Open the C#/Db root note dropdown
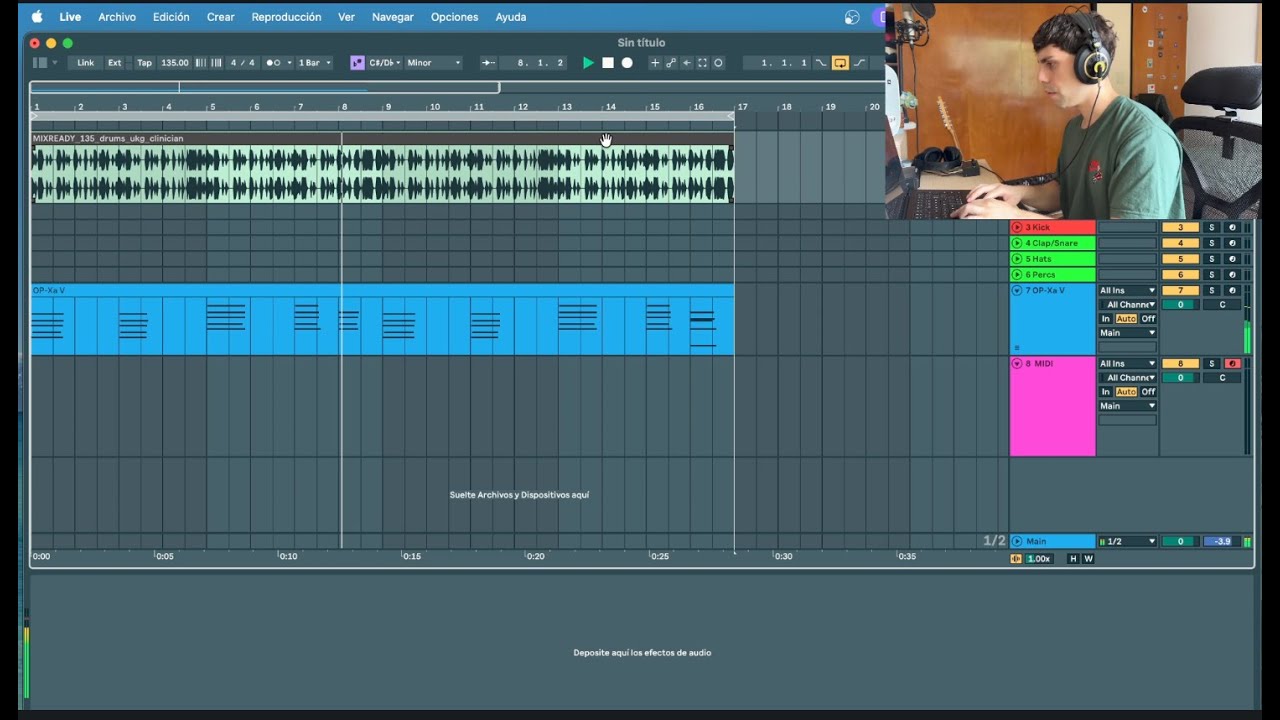The width and height of the screenshot is (1280, 720). [x=385, y=62]
